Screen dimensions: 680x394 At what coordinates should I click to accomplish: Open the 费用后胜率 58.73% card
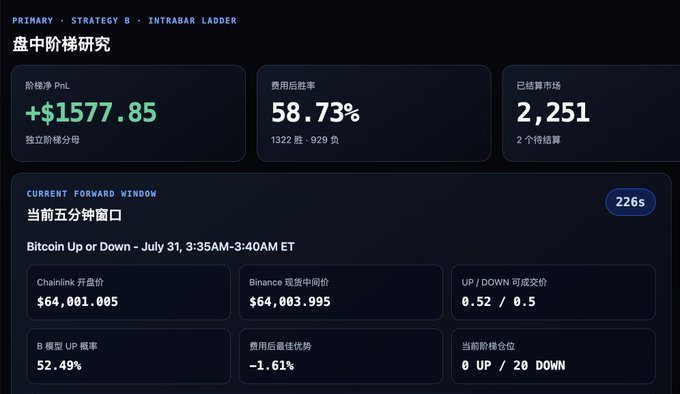[374, 114]
